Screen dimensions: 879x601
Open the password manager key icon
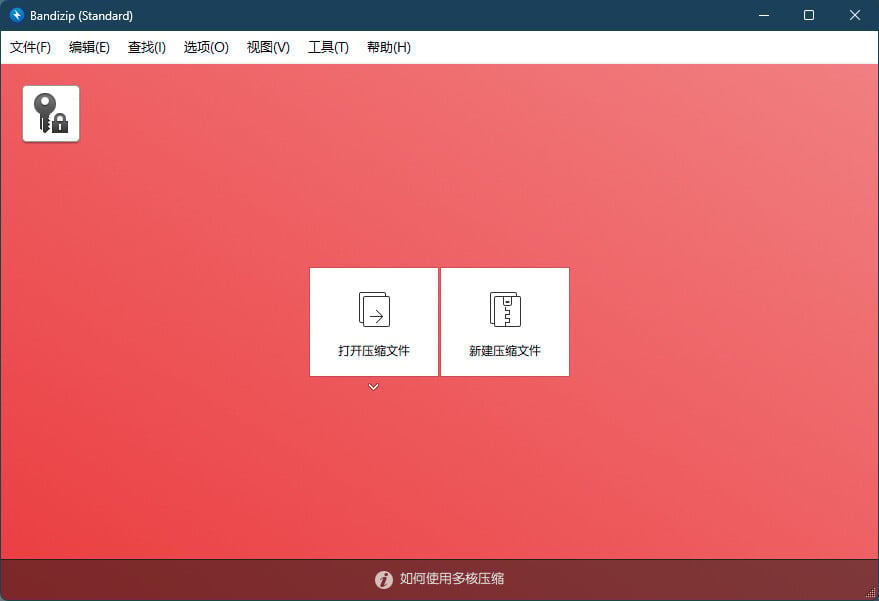pos(51,113)
